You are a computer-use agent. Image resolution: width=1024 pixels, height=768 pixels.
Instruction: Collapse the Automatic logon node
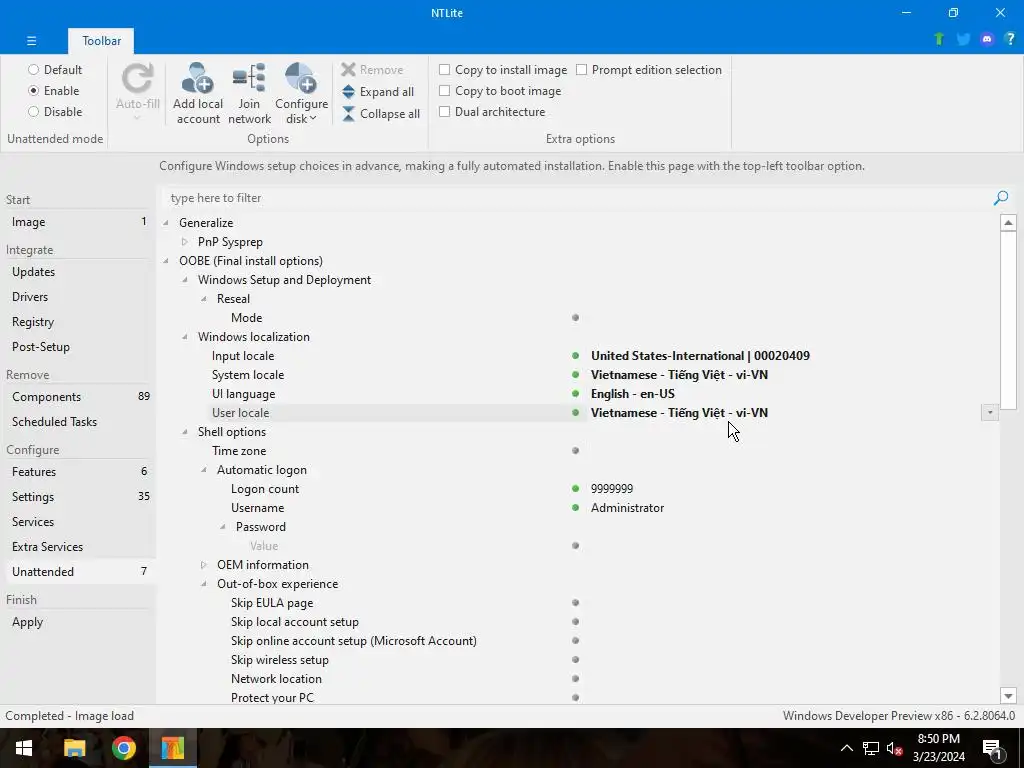204,470
